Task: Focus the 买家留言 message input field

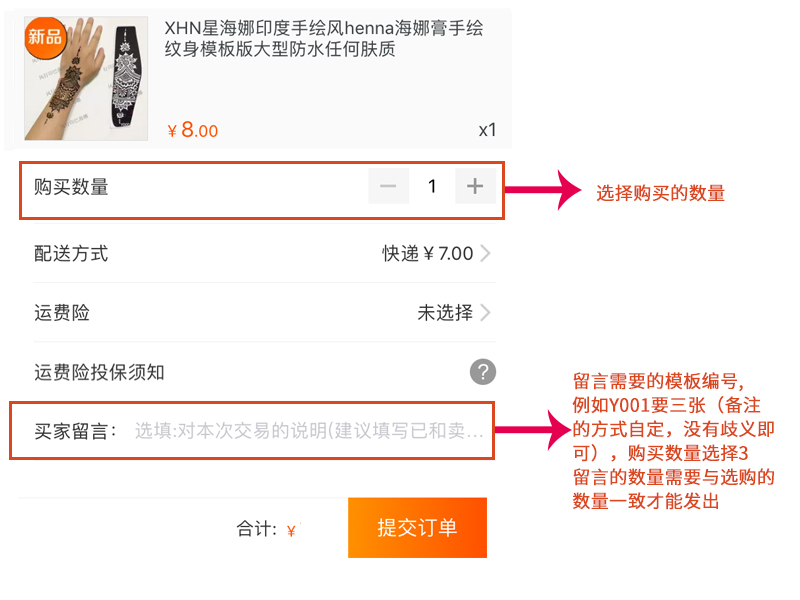Action: (310, 431)
